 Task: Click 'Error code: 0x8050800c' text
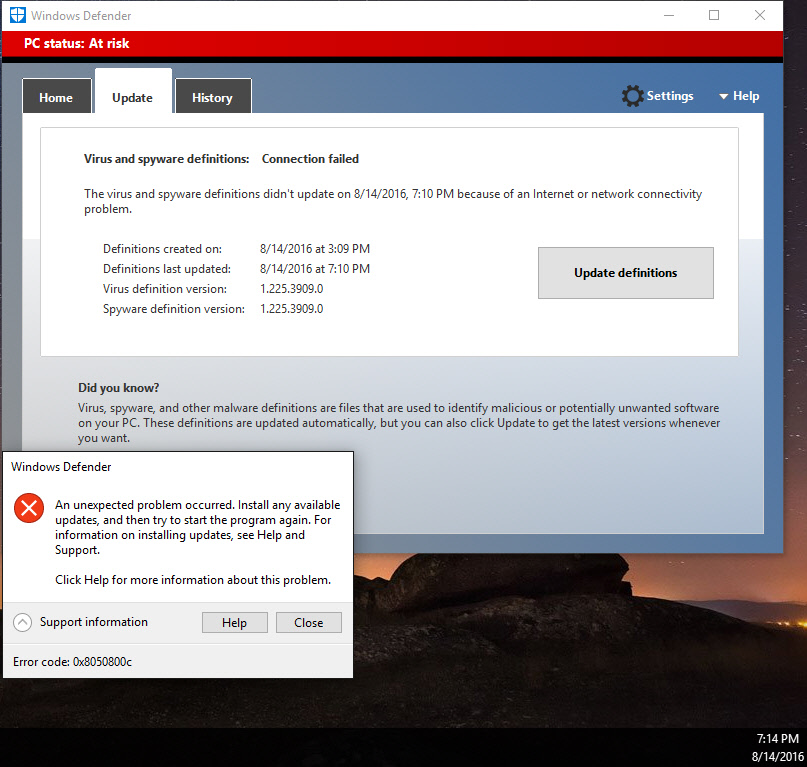click(x=73, y=662)
